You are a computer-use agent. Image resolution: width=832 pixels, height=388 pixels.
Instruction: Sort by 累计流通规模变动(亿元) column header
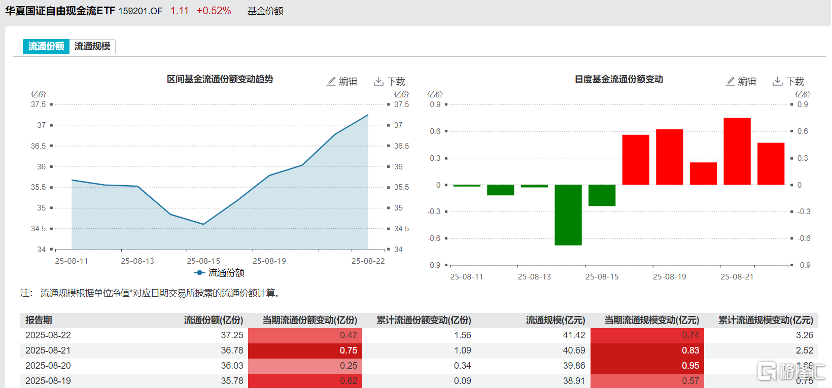click(x=766, y=320)
